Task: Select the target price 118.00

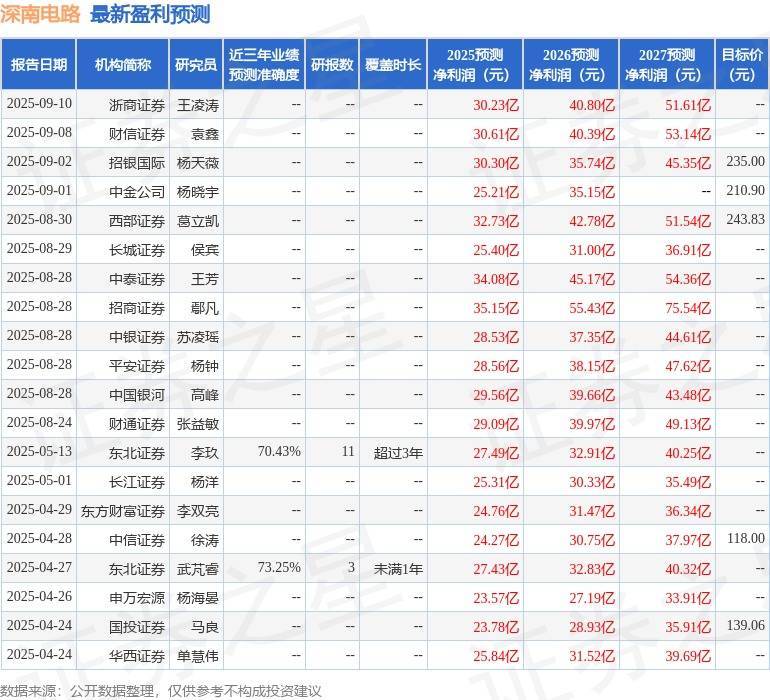Action: tap(745, 538)
